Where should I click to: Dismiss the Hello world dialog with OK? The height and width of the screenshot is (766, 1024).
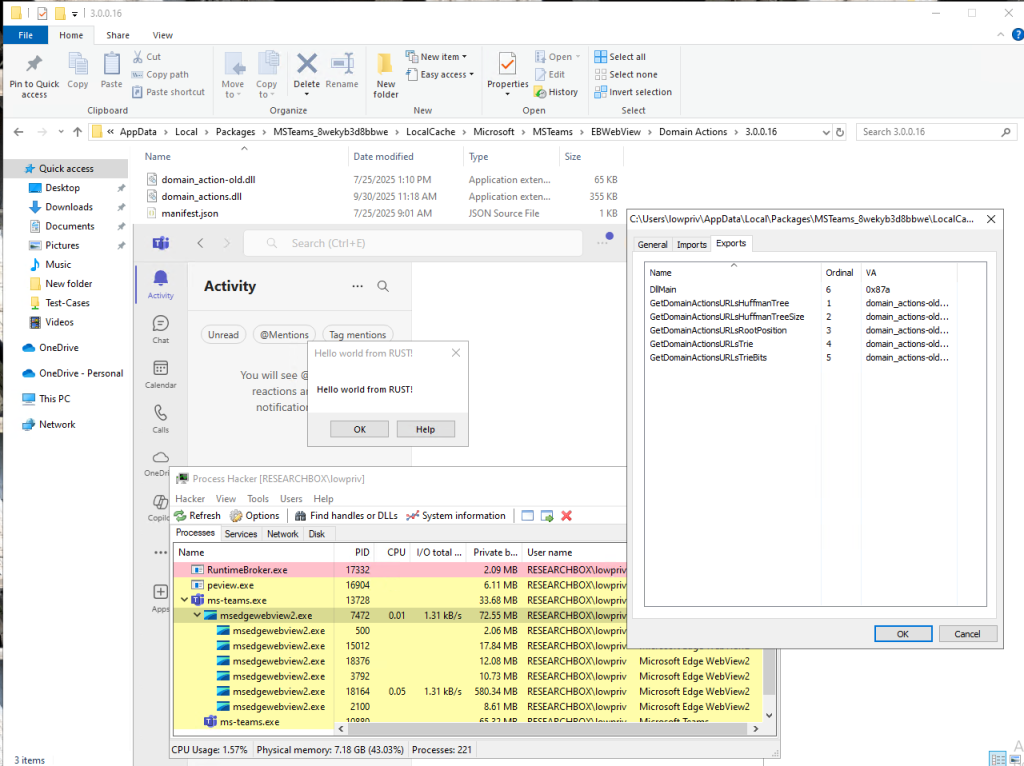click(x=359, y=428)
